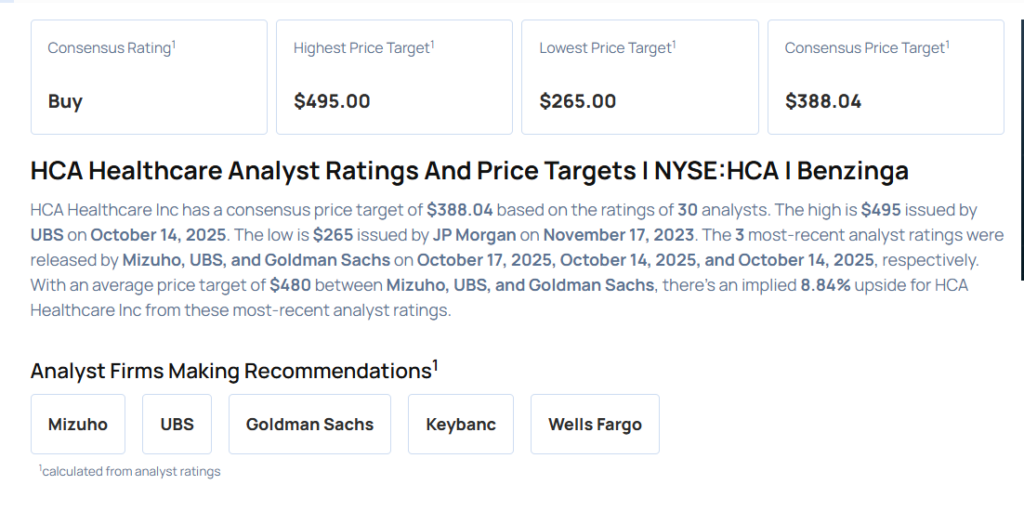Click the vertical scrollbar on right edge
Viewport: 1024px width, 511px height.
pyautogui.click(x=1020, y=150)
